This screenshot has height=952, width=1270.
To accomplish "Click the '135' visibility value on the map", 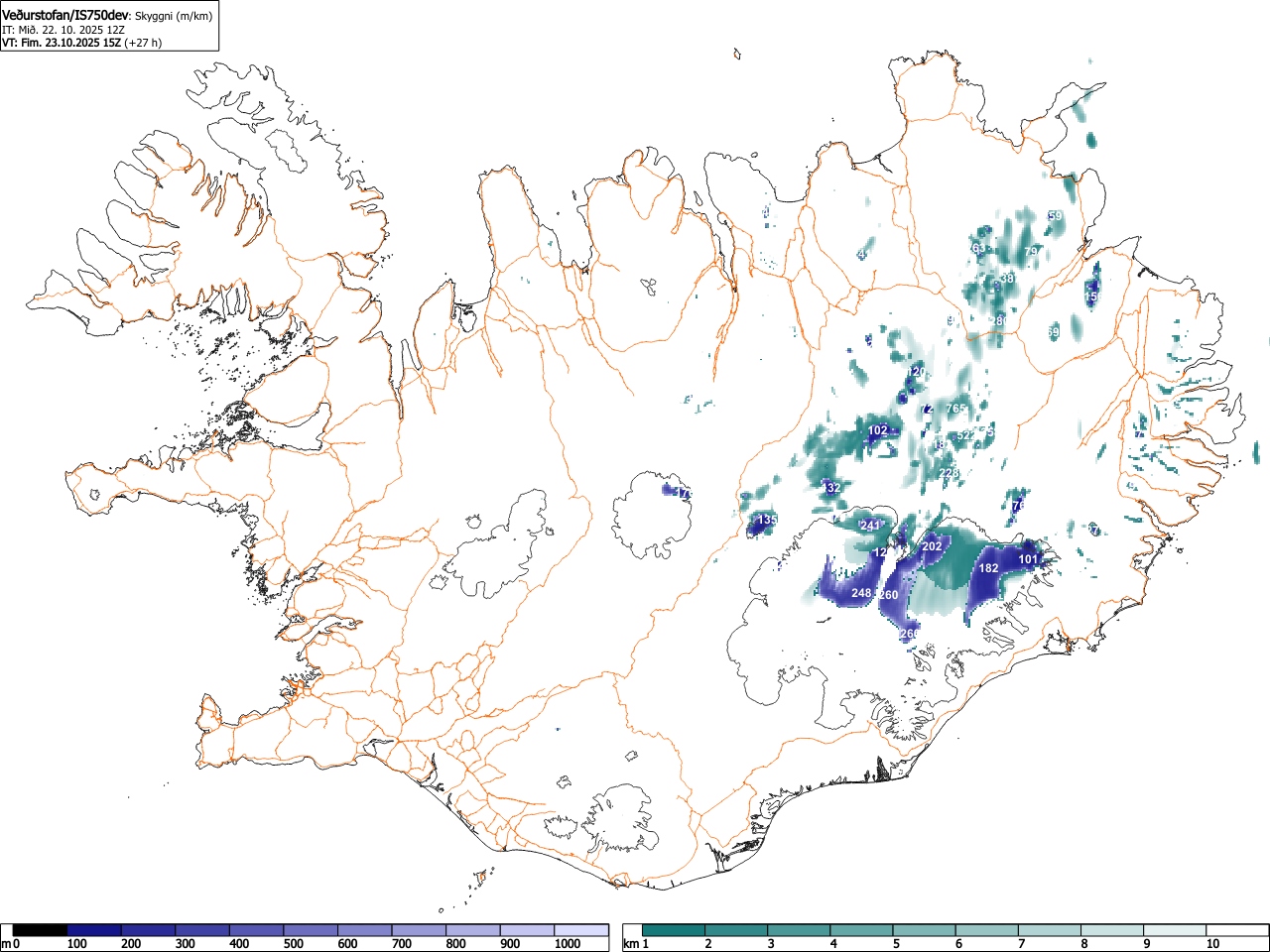I will click(x=768, y=520).
